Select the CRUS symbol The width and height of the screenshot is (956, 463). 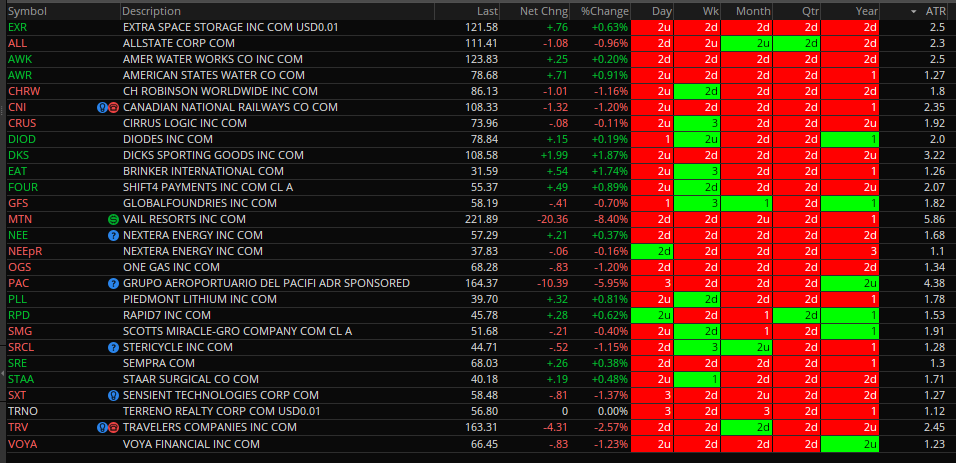[22, 123]
